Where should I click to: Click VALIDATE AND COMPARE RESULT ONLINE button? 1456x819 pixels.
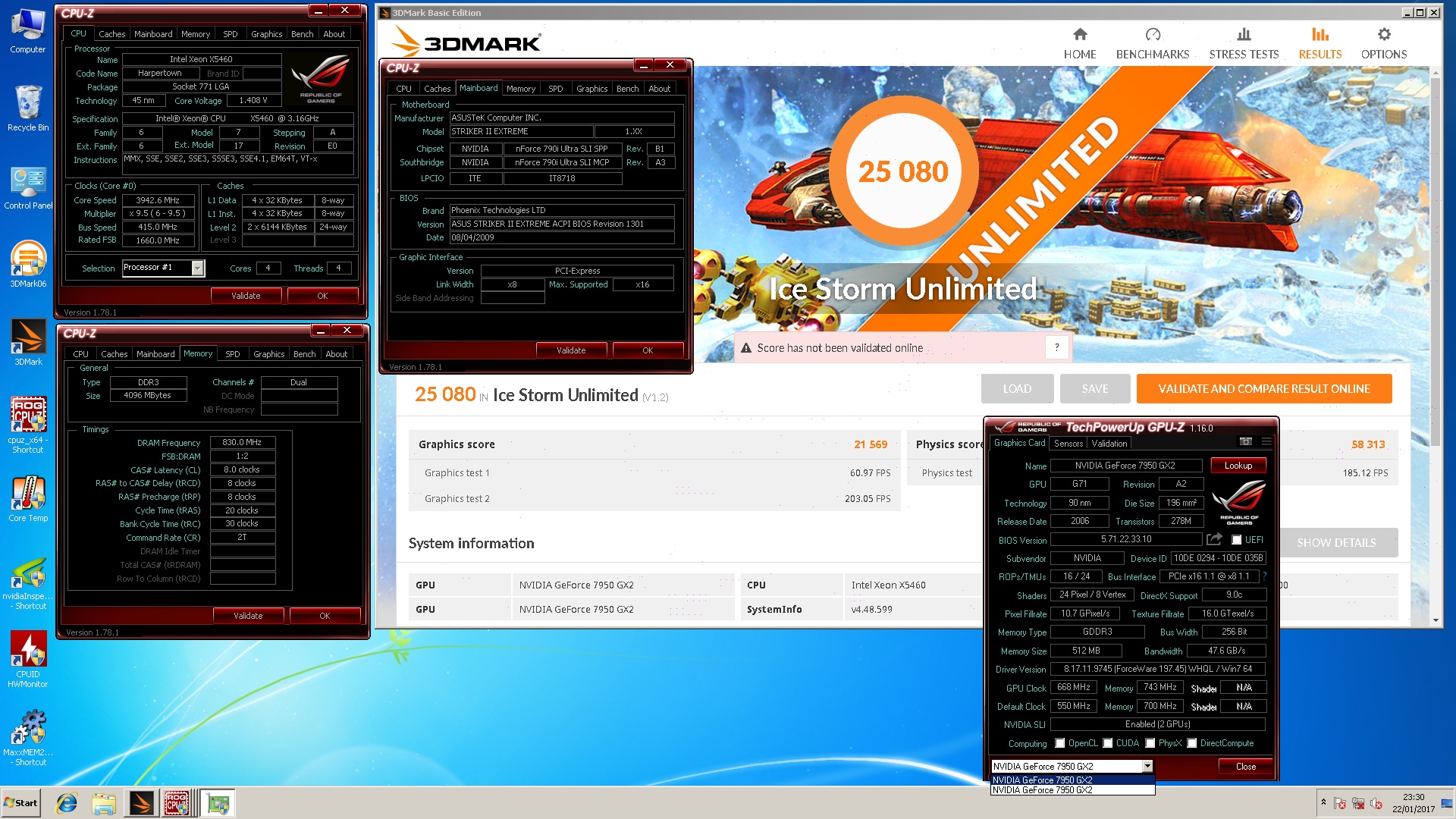(x=1264, y=388)
